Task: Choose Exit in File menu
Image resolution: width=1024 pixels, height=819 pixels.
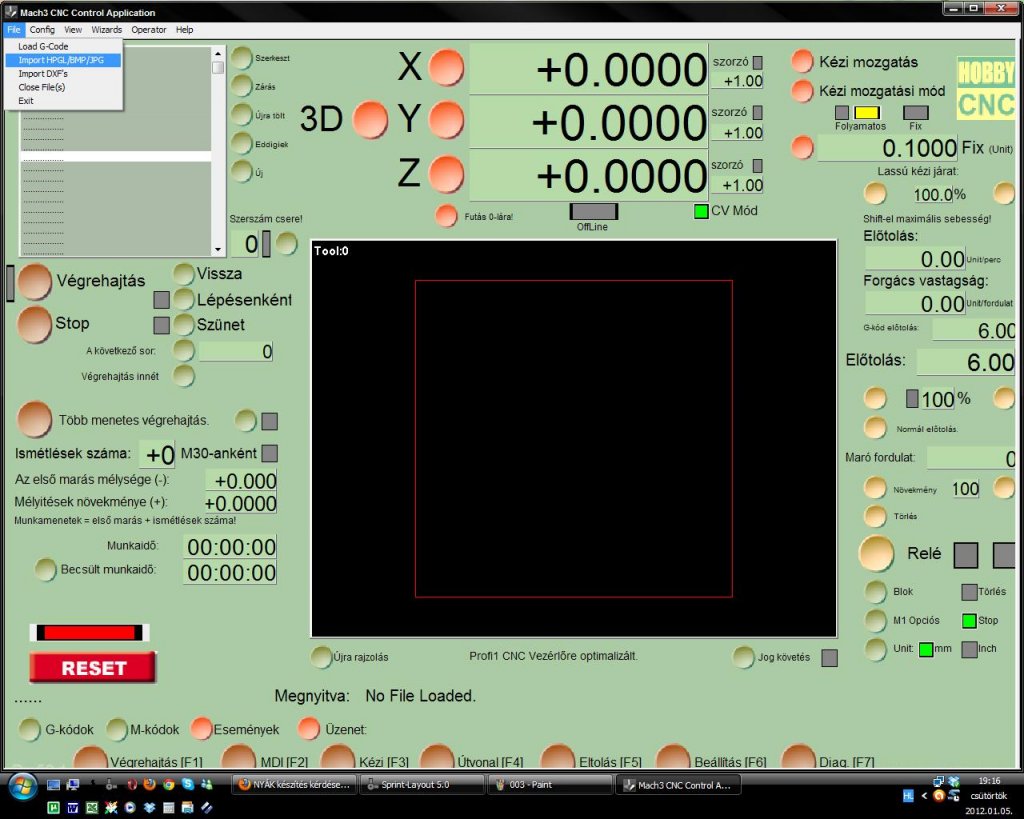Action: [x=63, y=101]
